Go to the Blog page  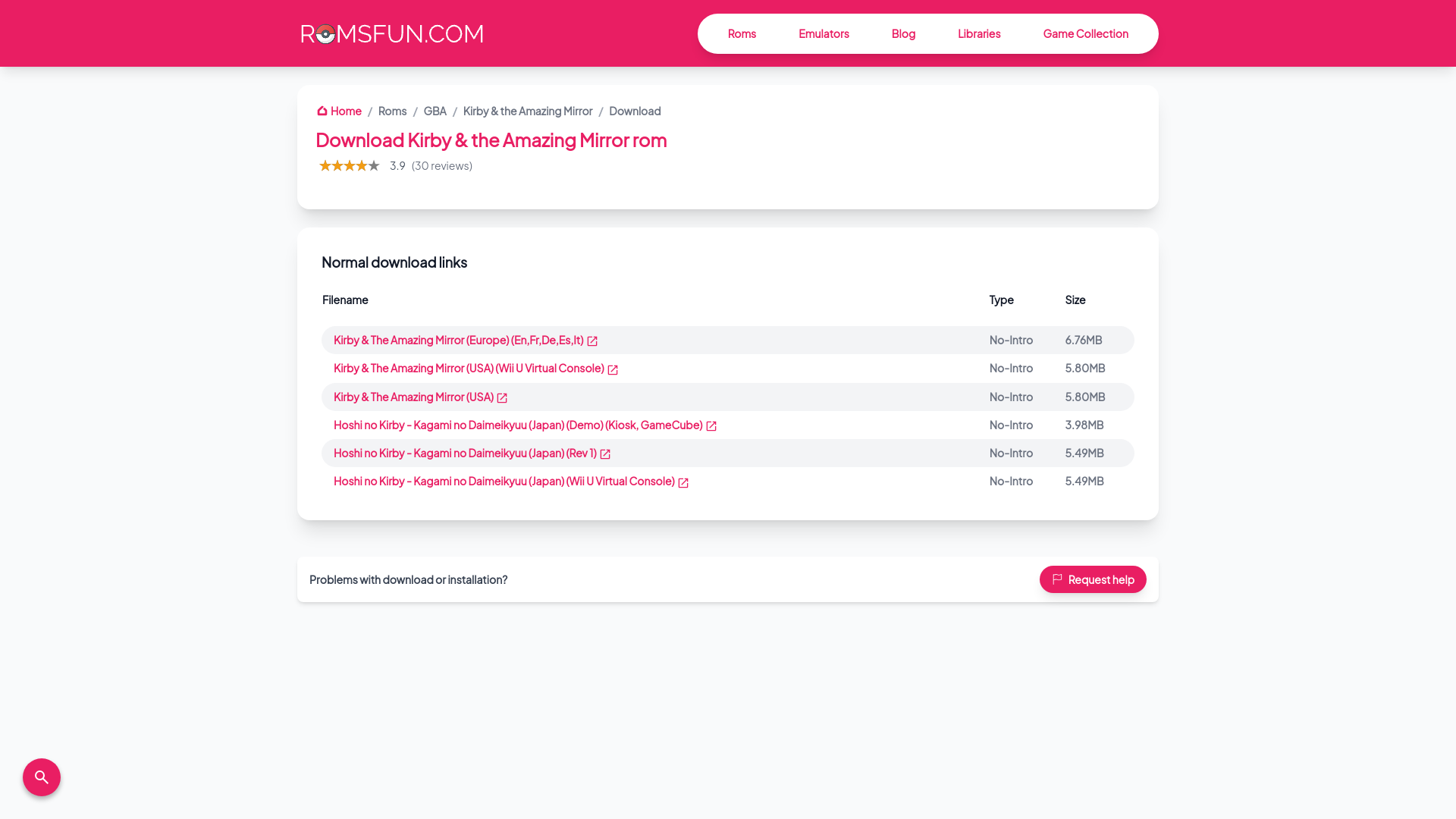(x=903, y=33)
